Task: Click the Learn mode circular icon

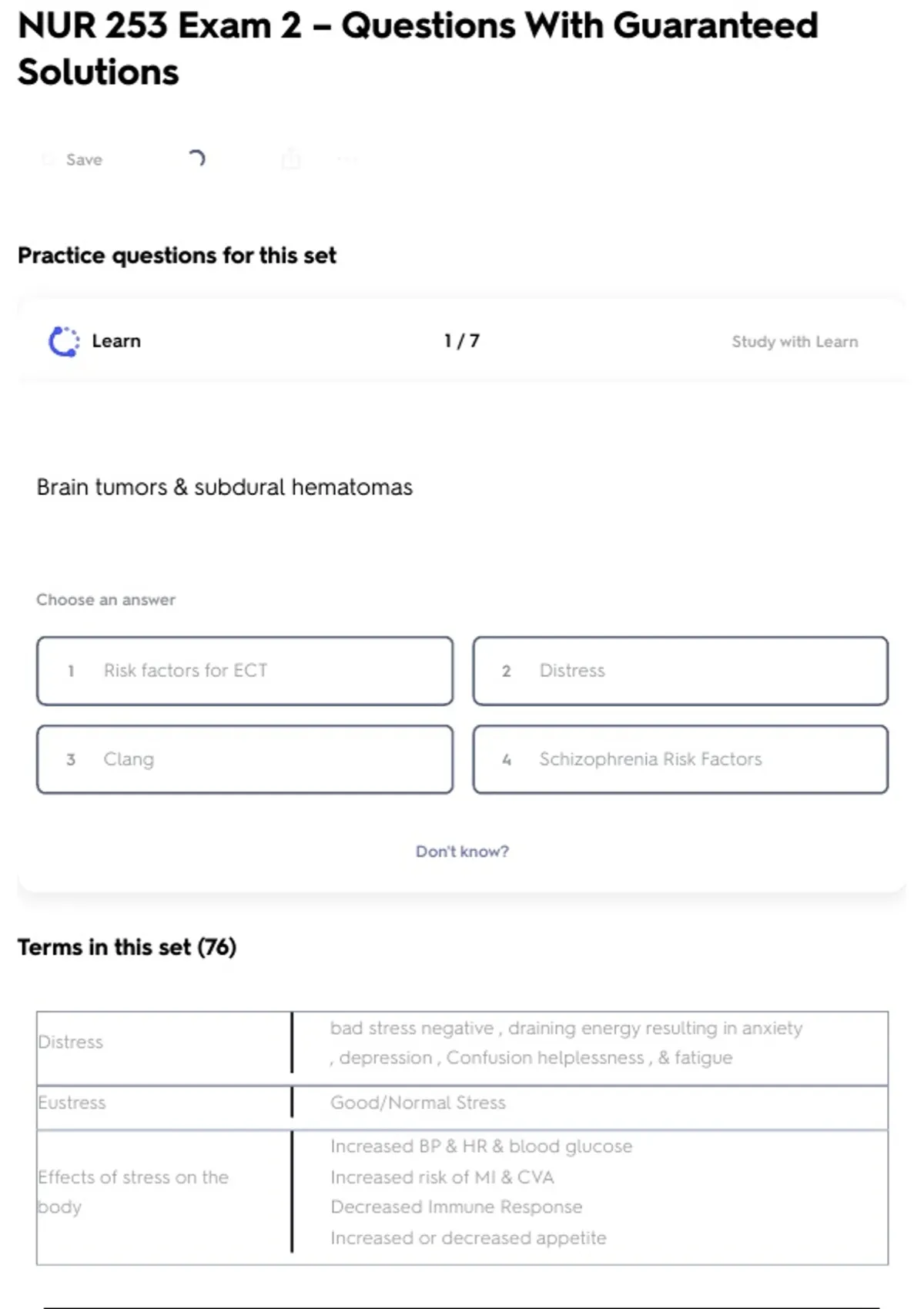Action: click(64, 342)
